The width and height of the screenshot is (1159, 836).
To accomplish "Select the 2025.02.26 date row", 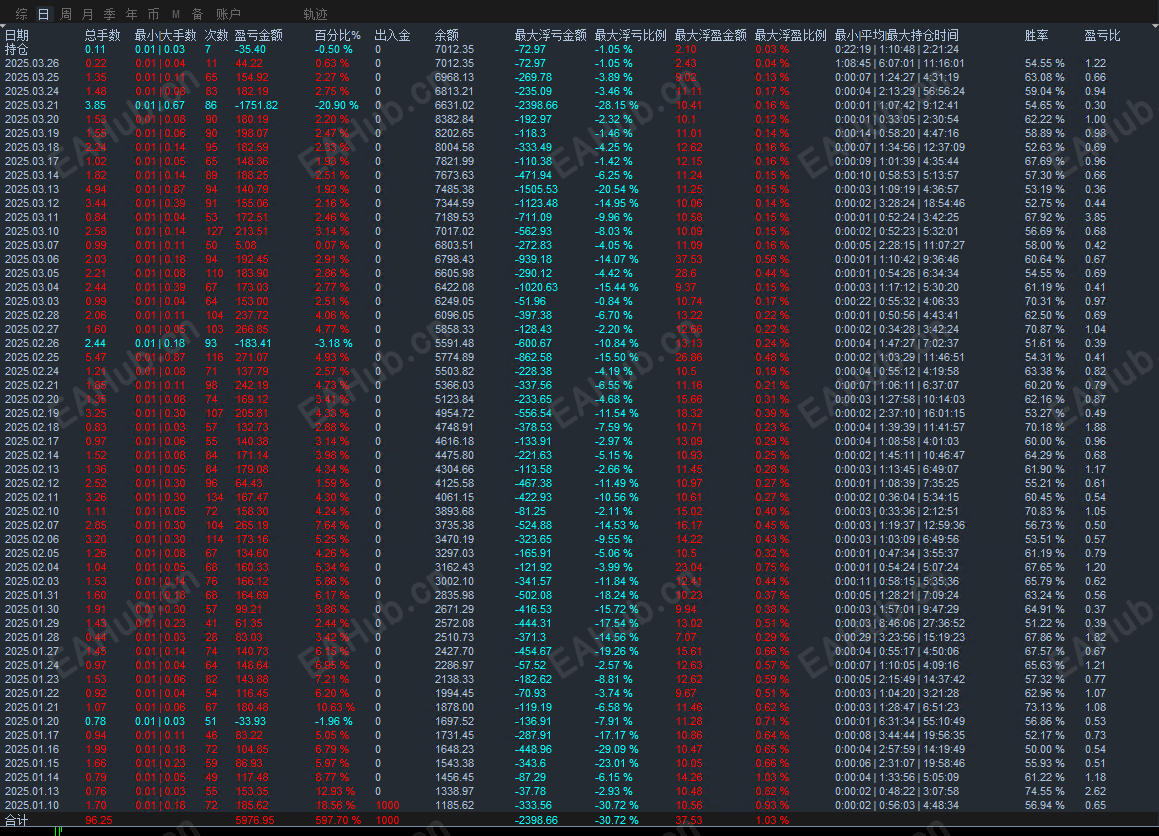I will coord(32,343).
